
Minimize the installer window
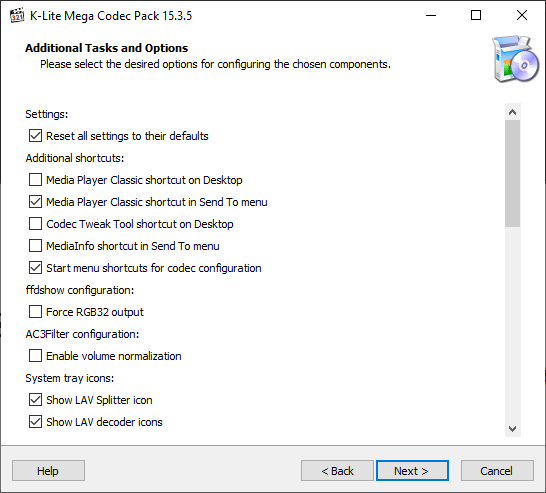[431, 16]
